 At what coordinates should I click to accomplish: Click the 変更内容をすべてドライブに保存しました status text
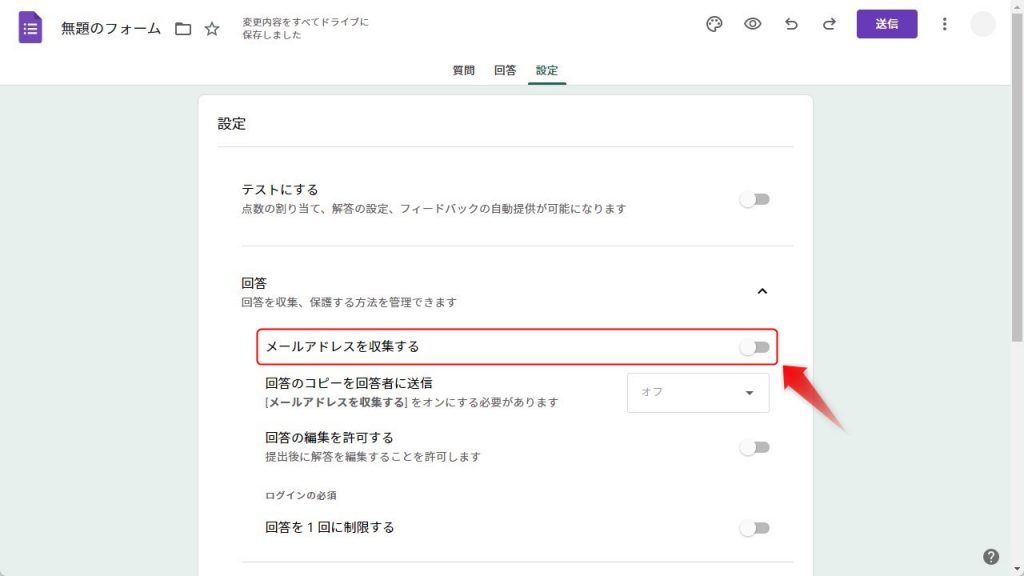(x=306, y=28)
